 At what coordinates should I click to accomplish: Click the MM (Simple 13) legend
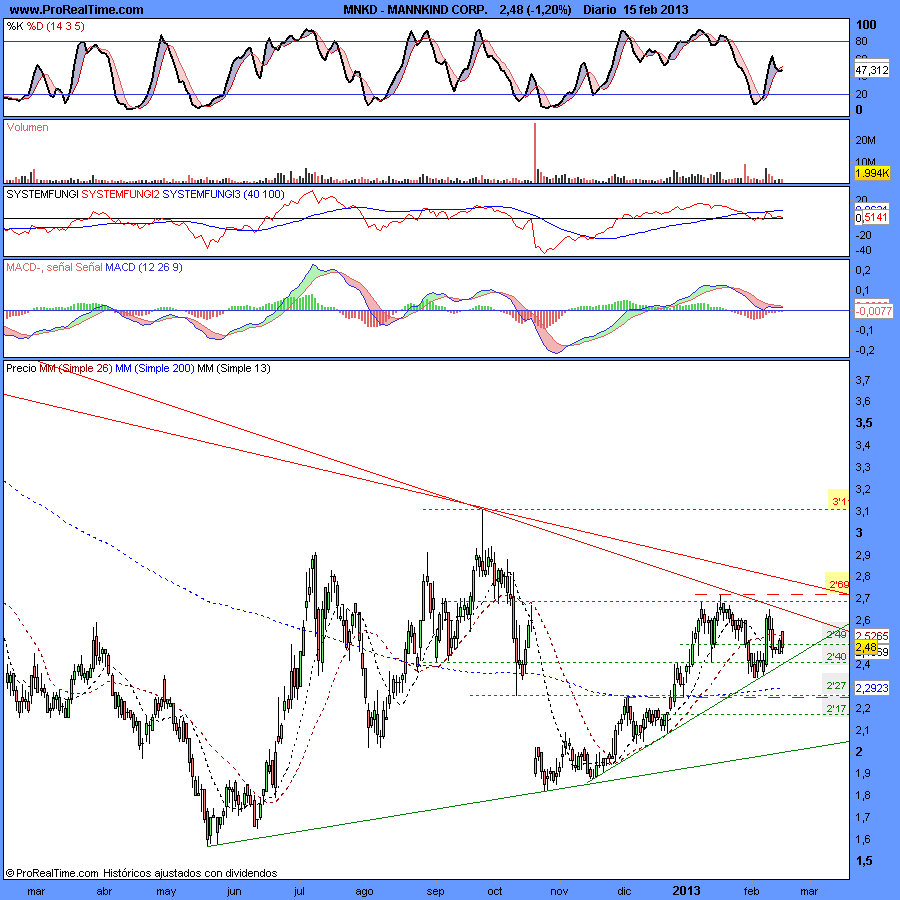click(234, 368)
